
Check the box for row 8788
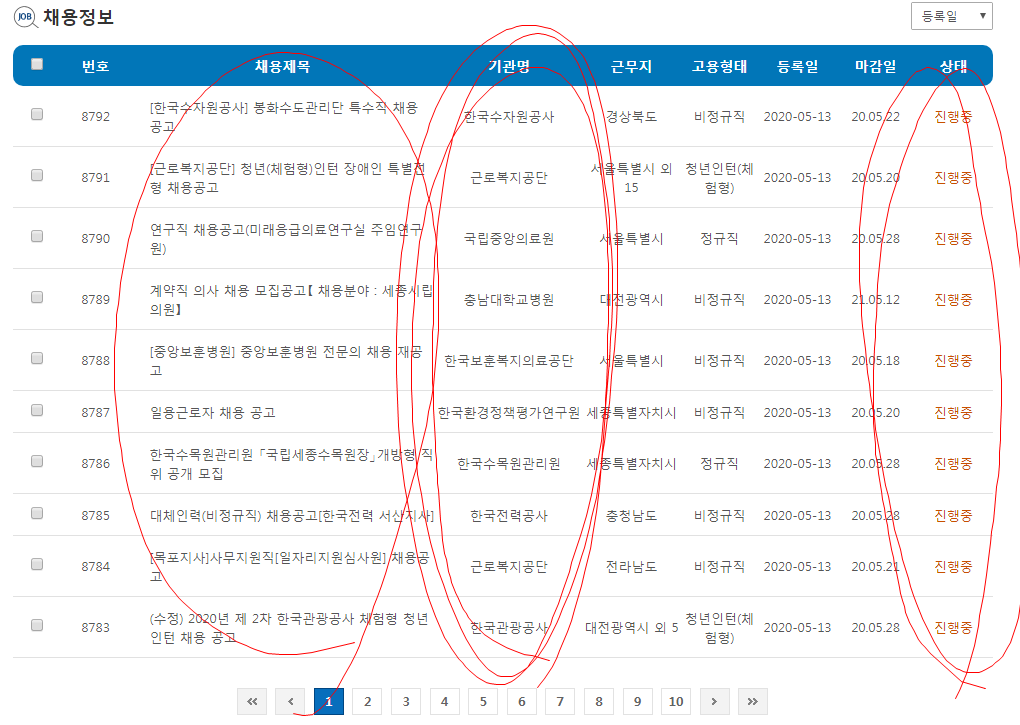(x=37, y=358)
